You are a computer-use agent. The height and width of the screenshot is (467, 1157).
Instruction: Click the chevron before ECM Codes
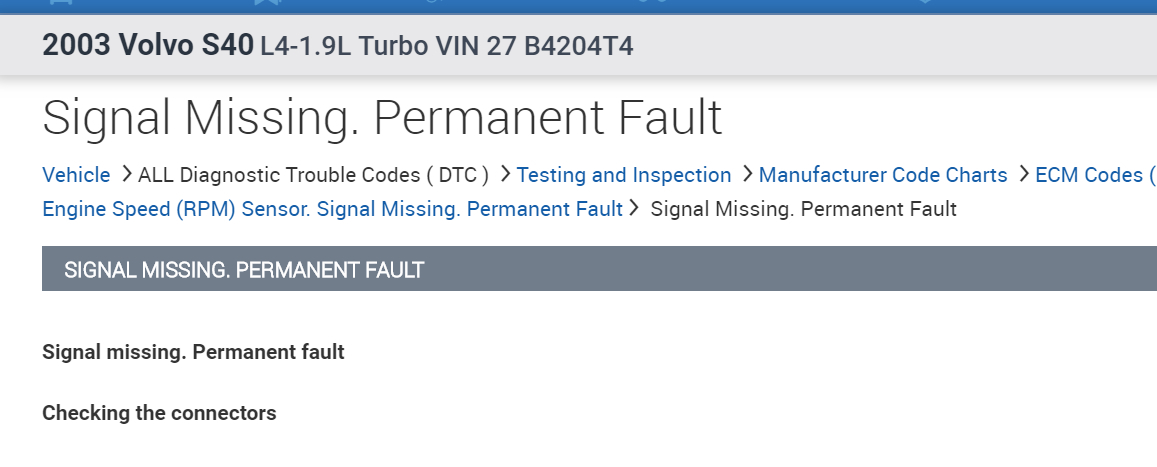point(1023,174)
